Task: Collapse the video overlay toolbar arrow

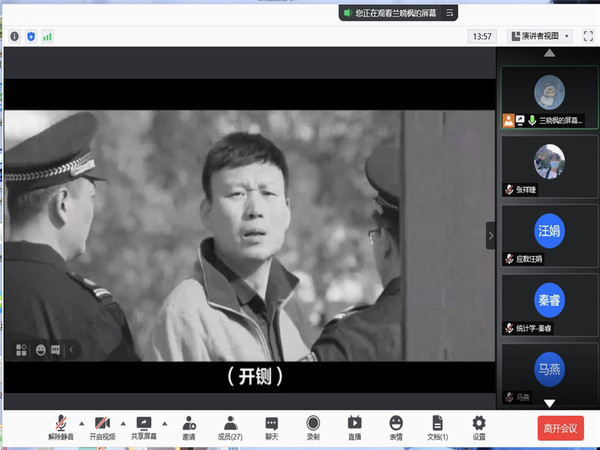Action: point(71,350)
